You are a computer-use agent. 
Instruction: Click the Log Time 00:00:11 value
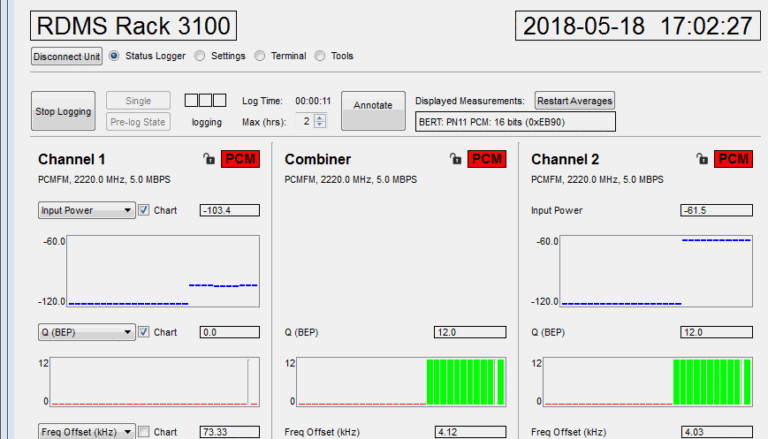[313, 101]
